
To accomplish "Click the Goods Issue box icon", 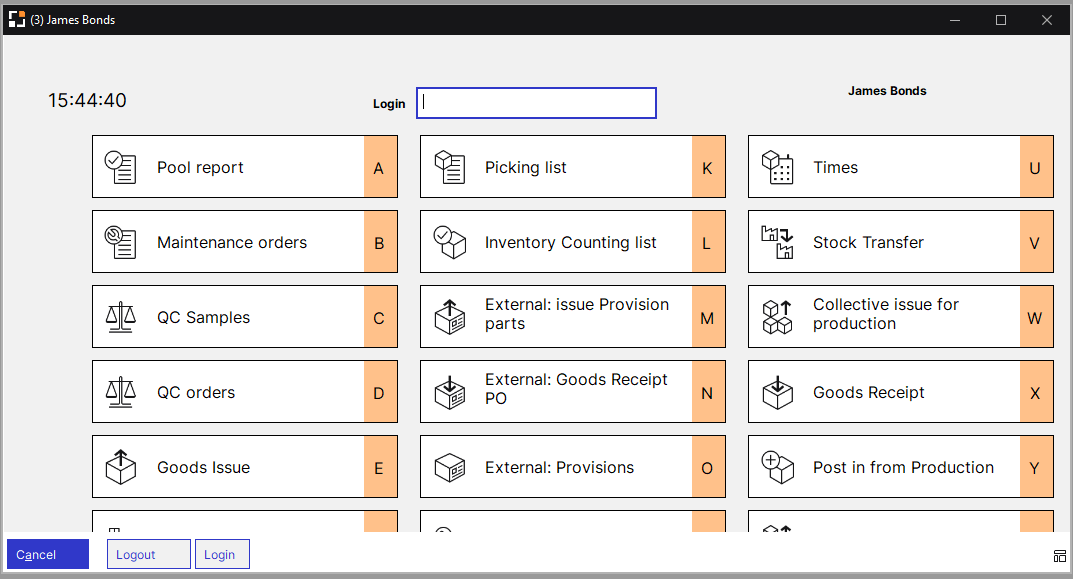I will pos(120,467).
